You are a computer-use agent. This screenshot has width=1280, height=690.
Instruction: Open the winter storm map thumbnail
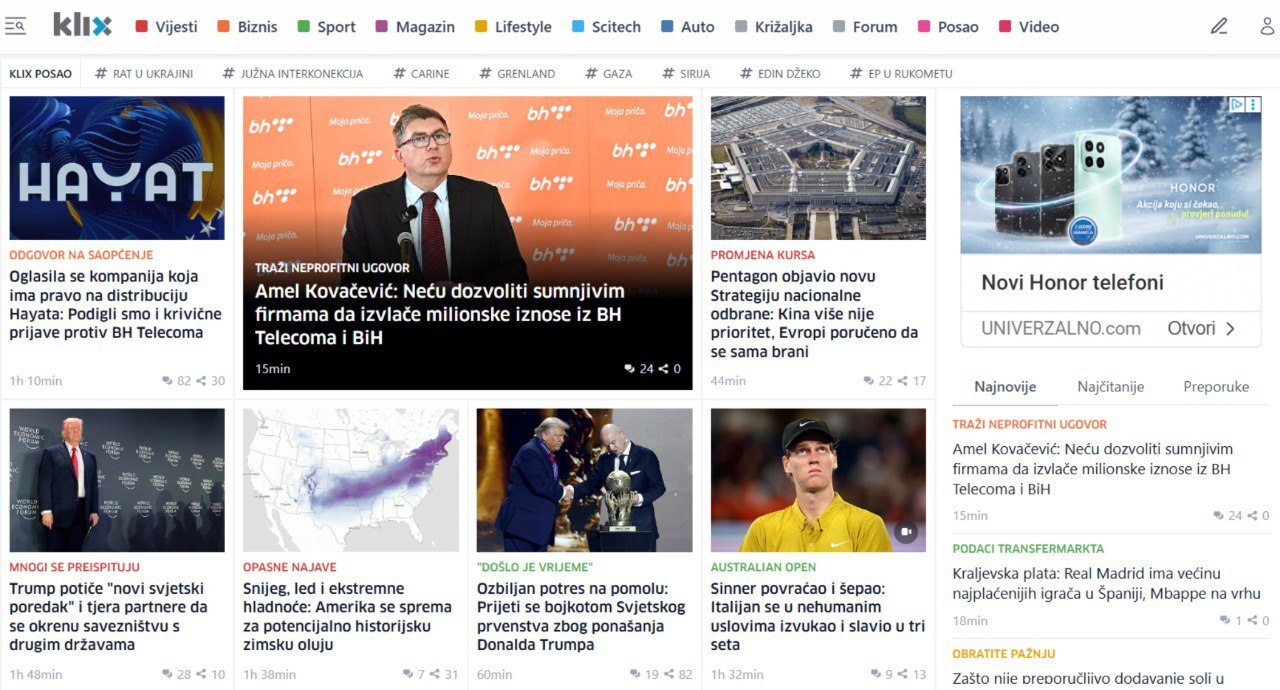pos(351,480)
